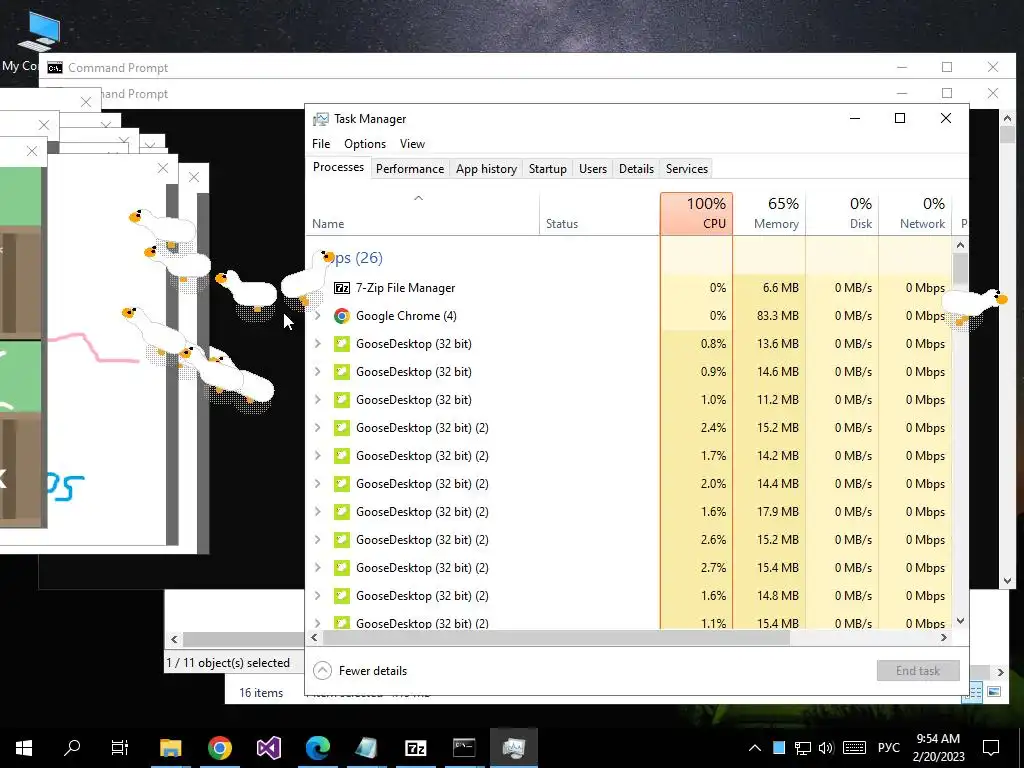Image resolution: width=1024 pixels, height=768 pixels.
Task: Open Microsoft Edge from taskbar
Action: pos(318,748)
